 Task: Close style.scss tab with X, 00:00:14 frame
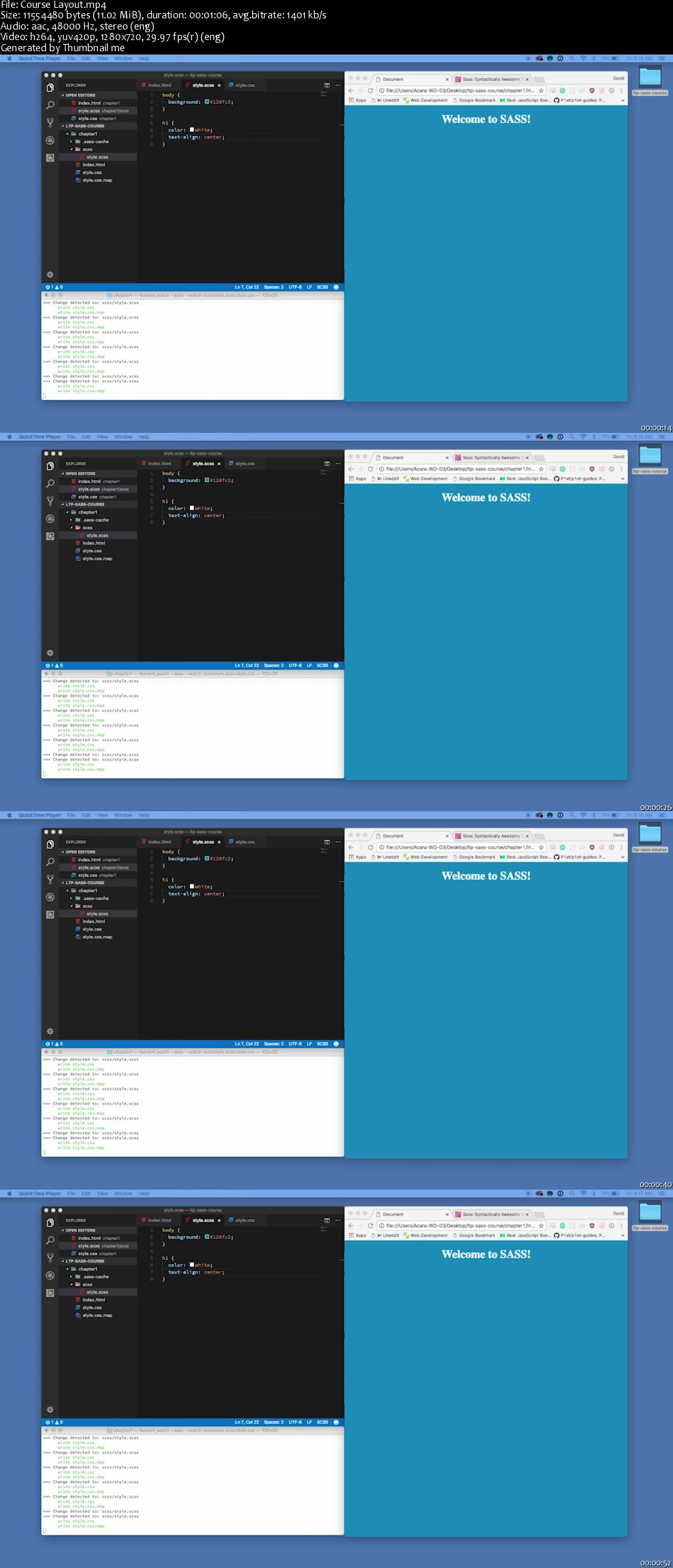219,85
